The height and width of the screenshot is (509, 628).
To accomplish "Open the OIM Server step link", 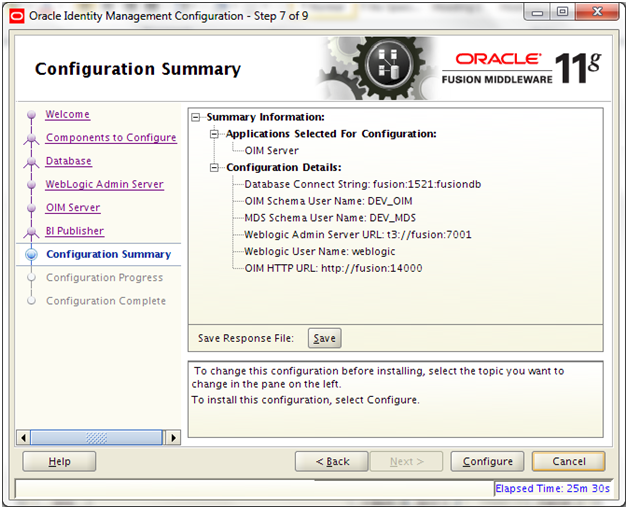I will pos(73,207).
